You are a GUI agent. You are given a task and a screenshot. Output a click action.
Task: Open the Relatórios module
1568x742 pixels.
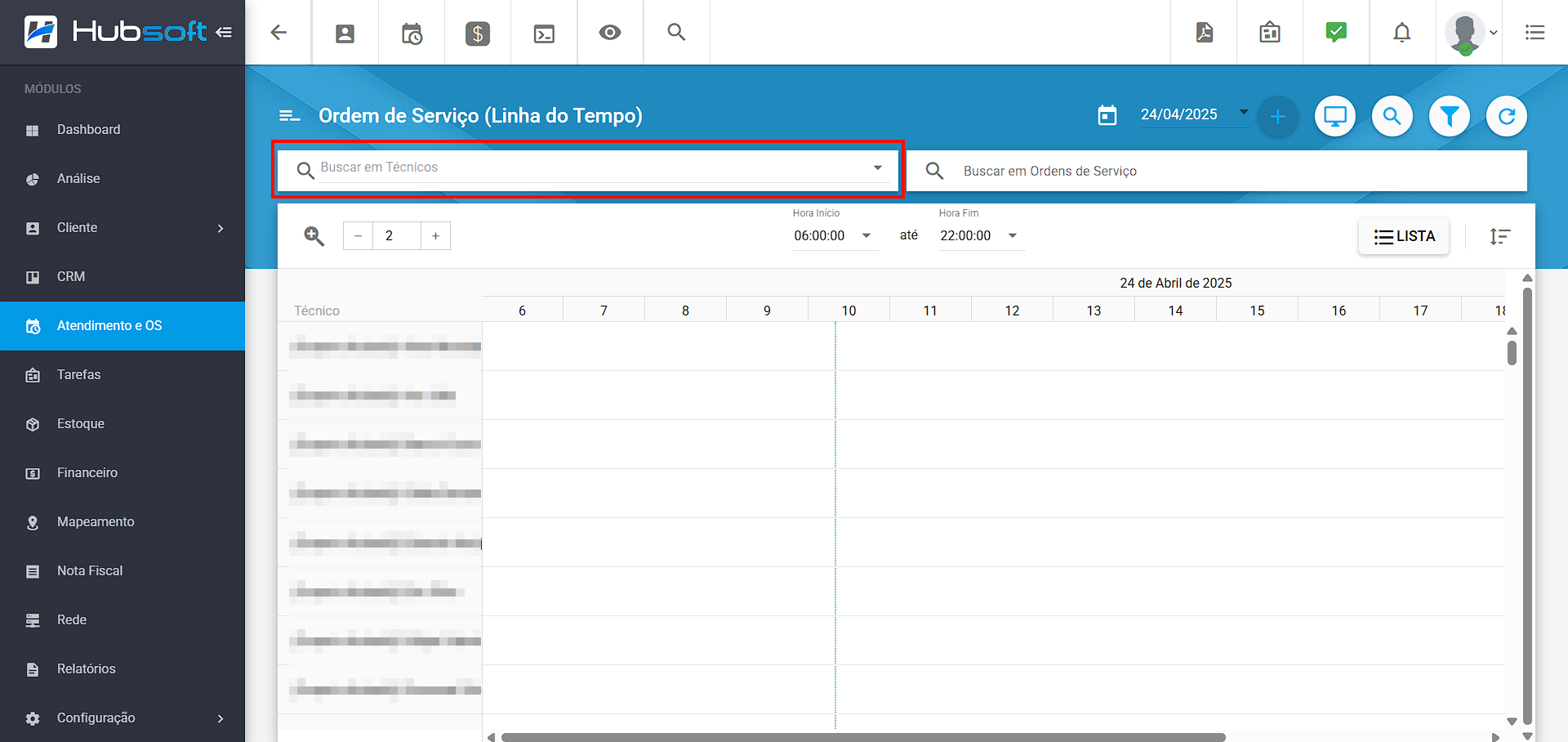click(x=122, y=669)
